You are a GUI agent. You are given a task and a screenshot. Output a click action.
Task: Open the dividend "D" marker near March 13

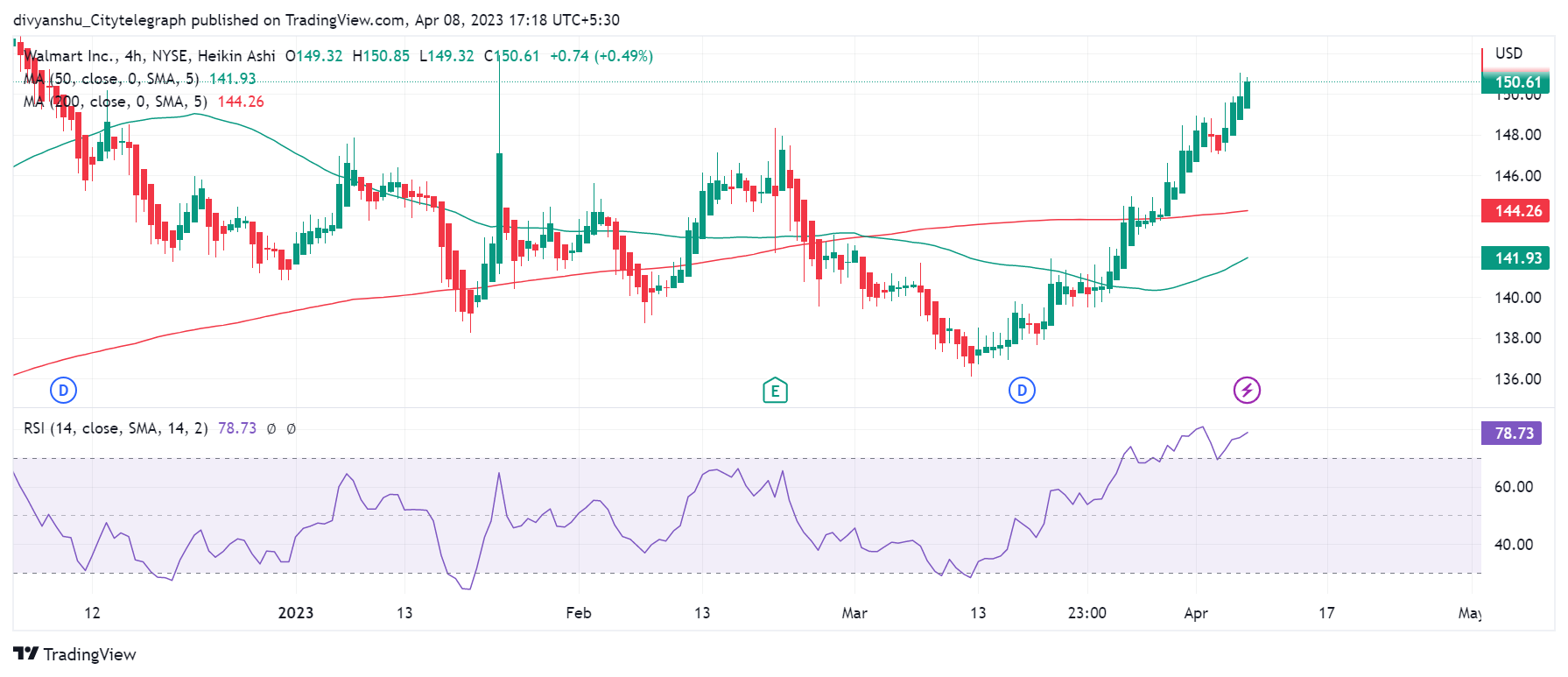(x=1022, y=390)
